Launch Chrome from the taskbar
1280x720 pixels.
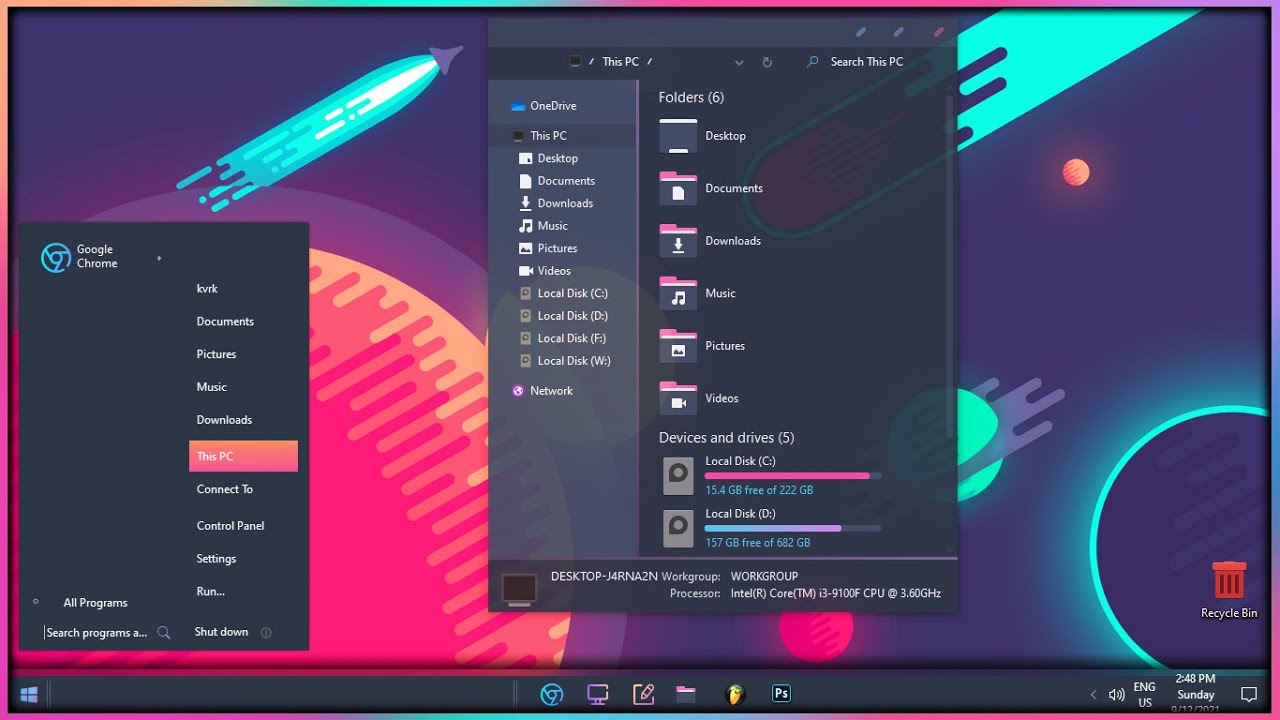[551, 694]
